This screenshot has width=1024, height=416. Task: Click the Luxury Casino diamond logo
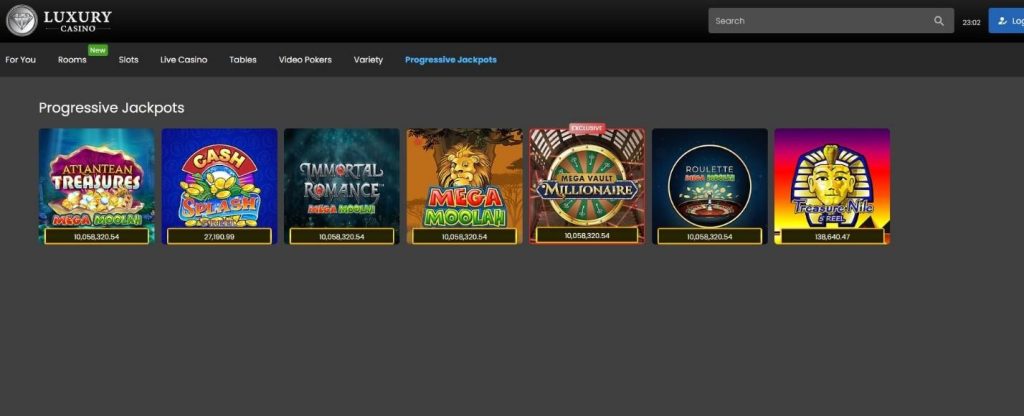pos(22,20)
